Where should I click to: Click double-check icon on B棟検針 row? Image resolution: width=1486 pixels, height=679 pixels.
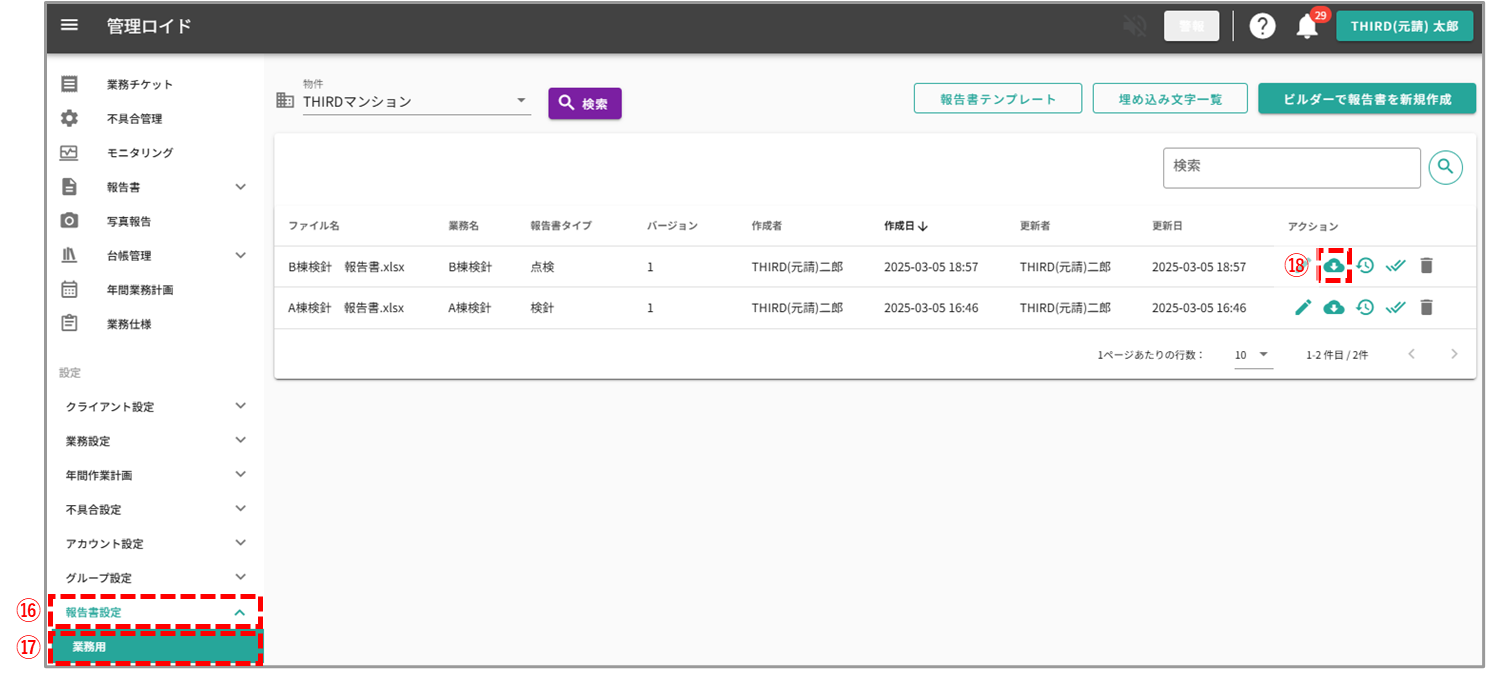pyautogui.click(x=1396, y=266)
